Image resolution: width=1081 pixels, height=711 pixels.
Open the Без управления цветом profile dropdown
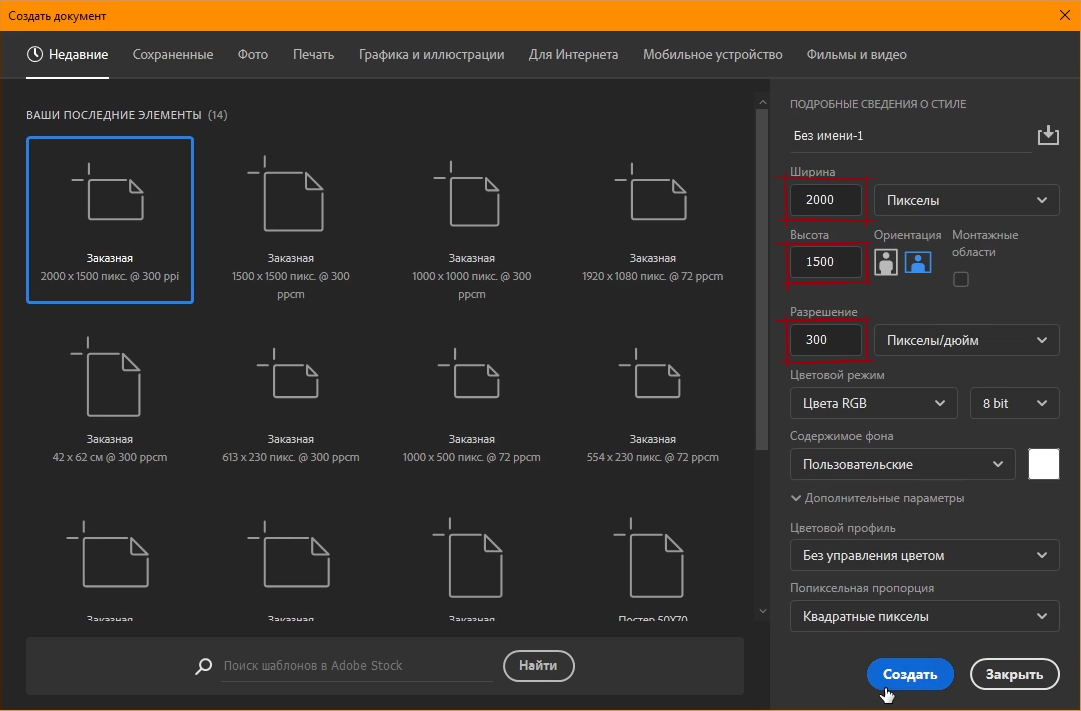tap(925, 555)
